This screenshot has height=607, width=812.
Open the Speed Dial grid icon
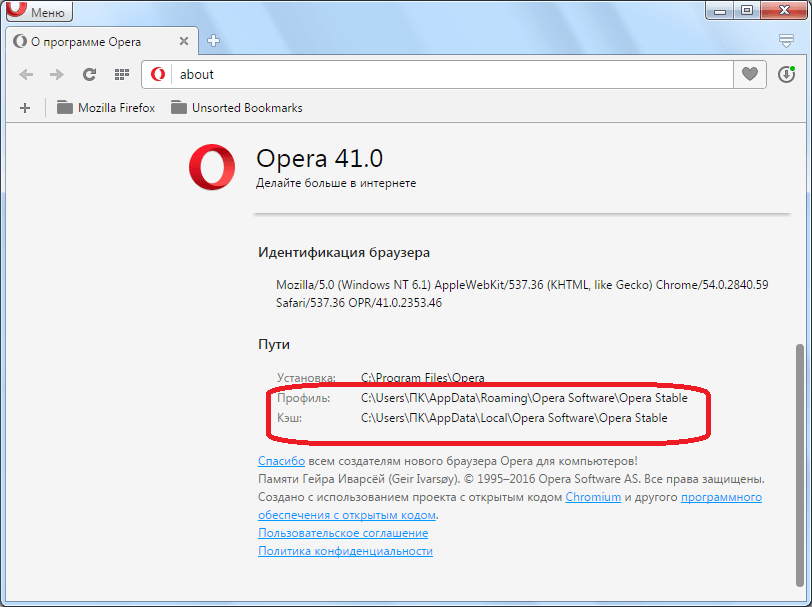[x=121, y=74]
